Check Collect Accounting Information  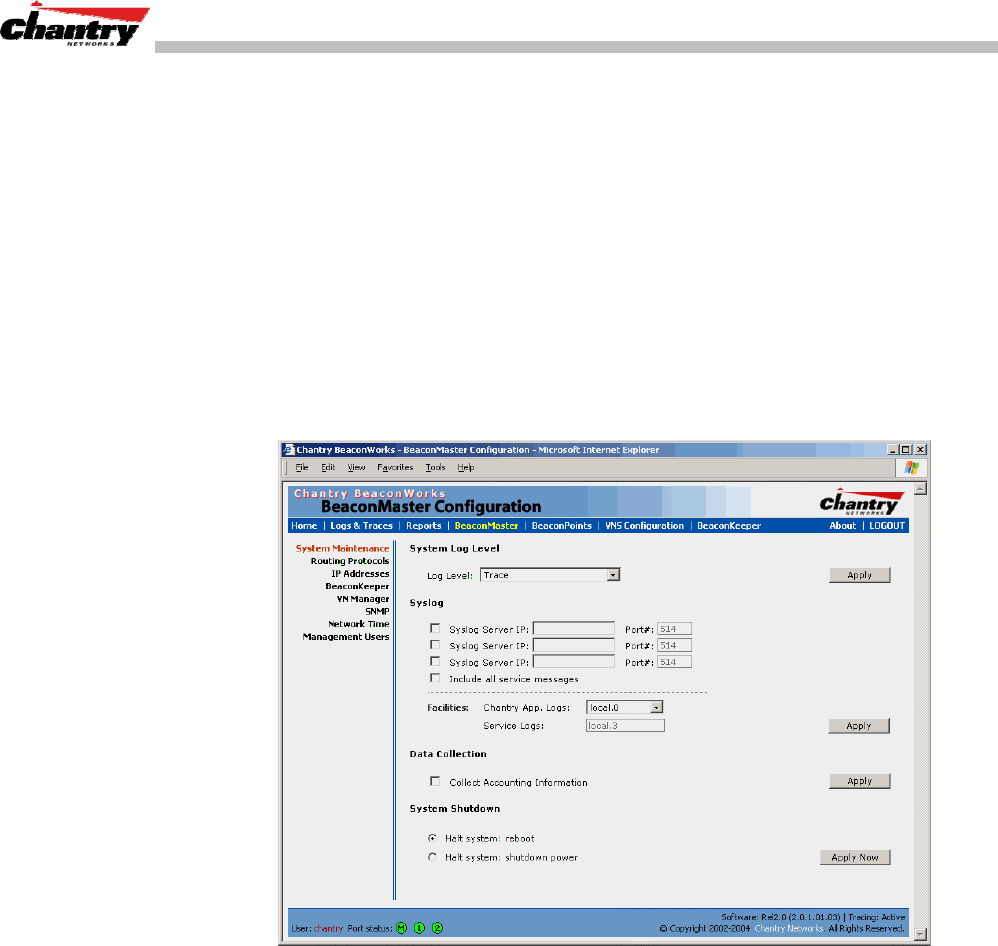click(435, 781)
